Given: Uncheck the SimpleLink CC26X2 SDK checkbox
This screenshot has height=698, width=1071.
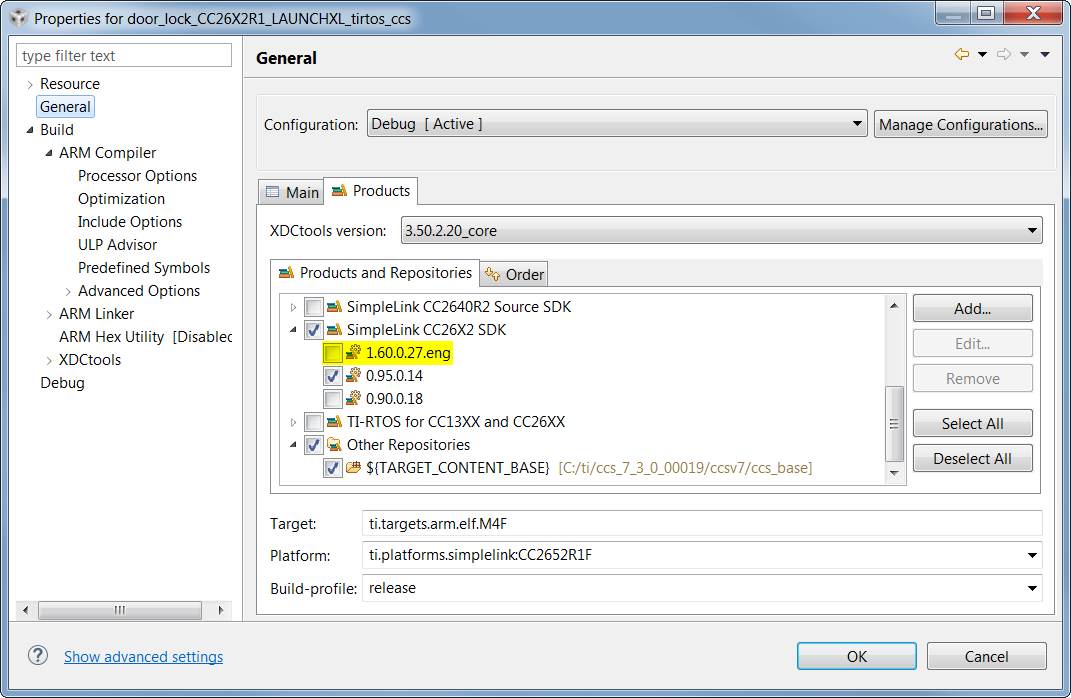Looking at the screenshot, I should (x=314, y=331).
